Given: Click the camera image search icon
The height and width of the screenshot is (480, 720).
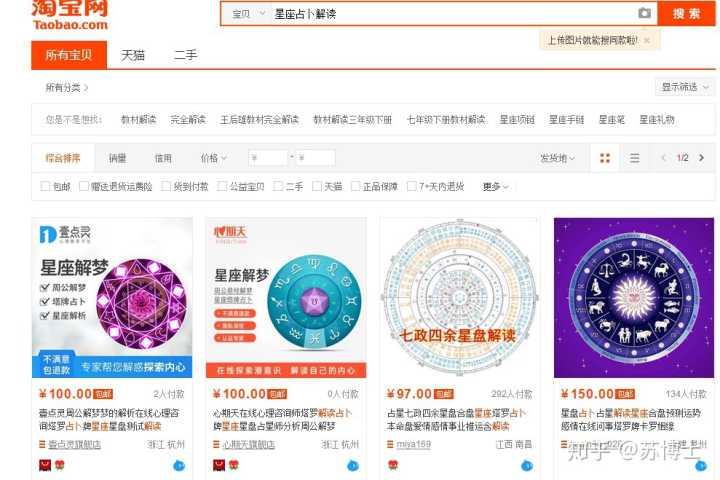Looking at the screenshot, I should click(x=644, y=13).
